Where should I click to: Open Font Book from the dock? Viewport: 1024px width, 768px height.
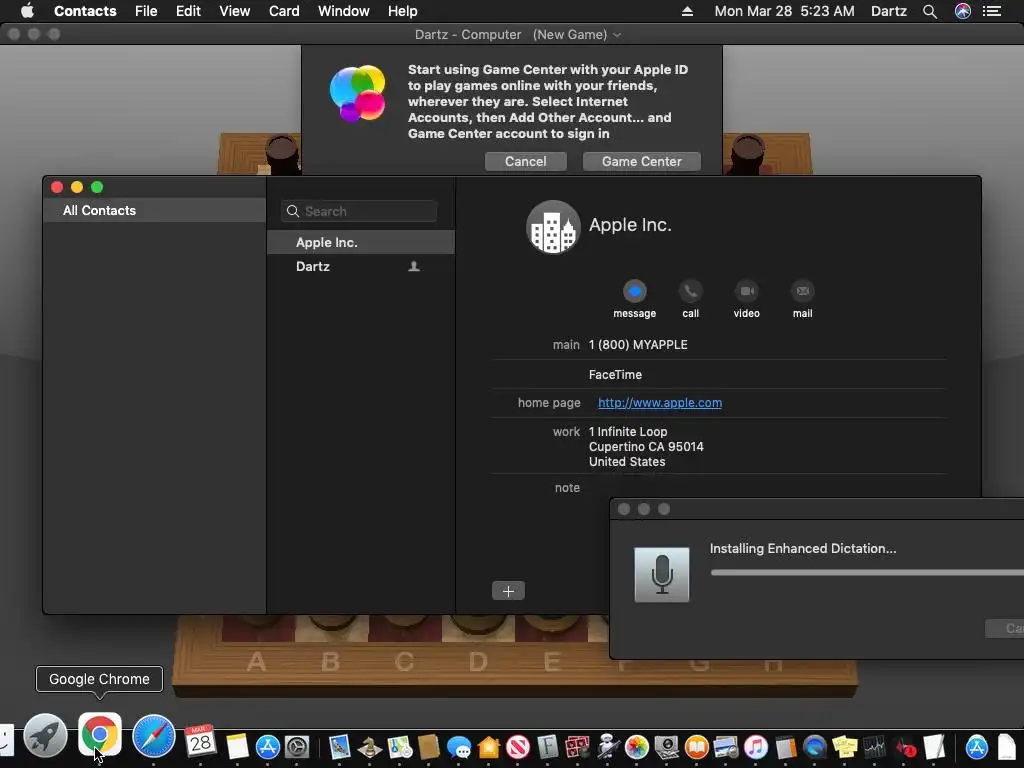click(x=548, y=747)
